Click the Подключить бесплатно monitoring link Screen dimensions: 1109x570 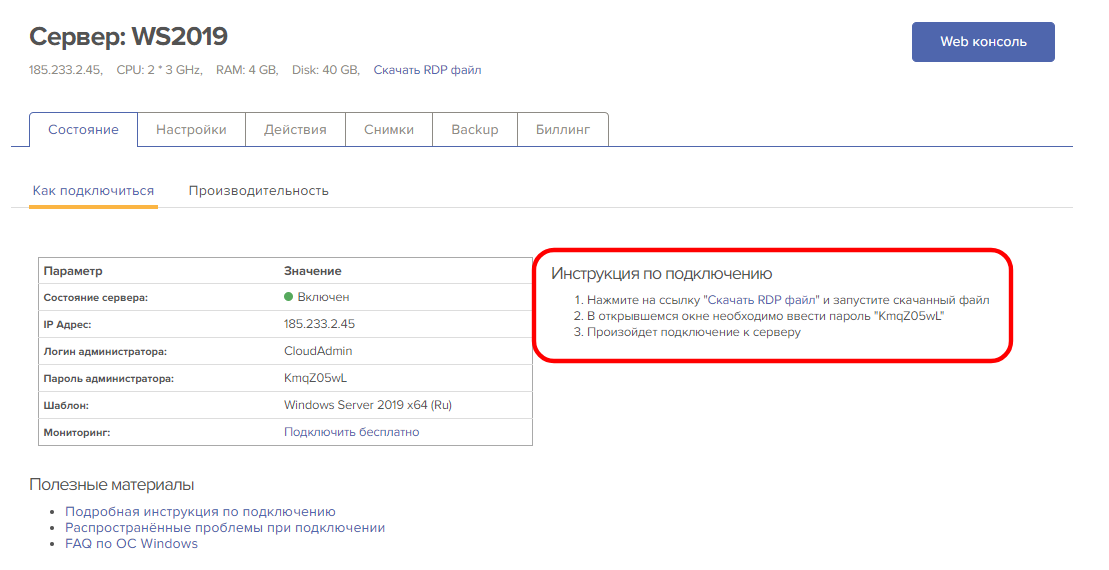point(351,432)
